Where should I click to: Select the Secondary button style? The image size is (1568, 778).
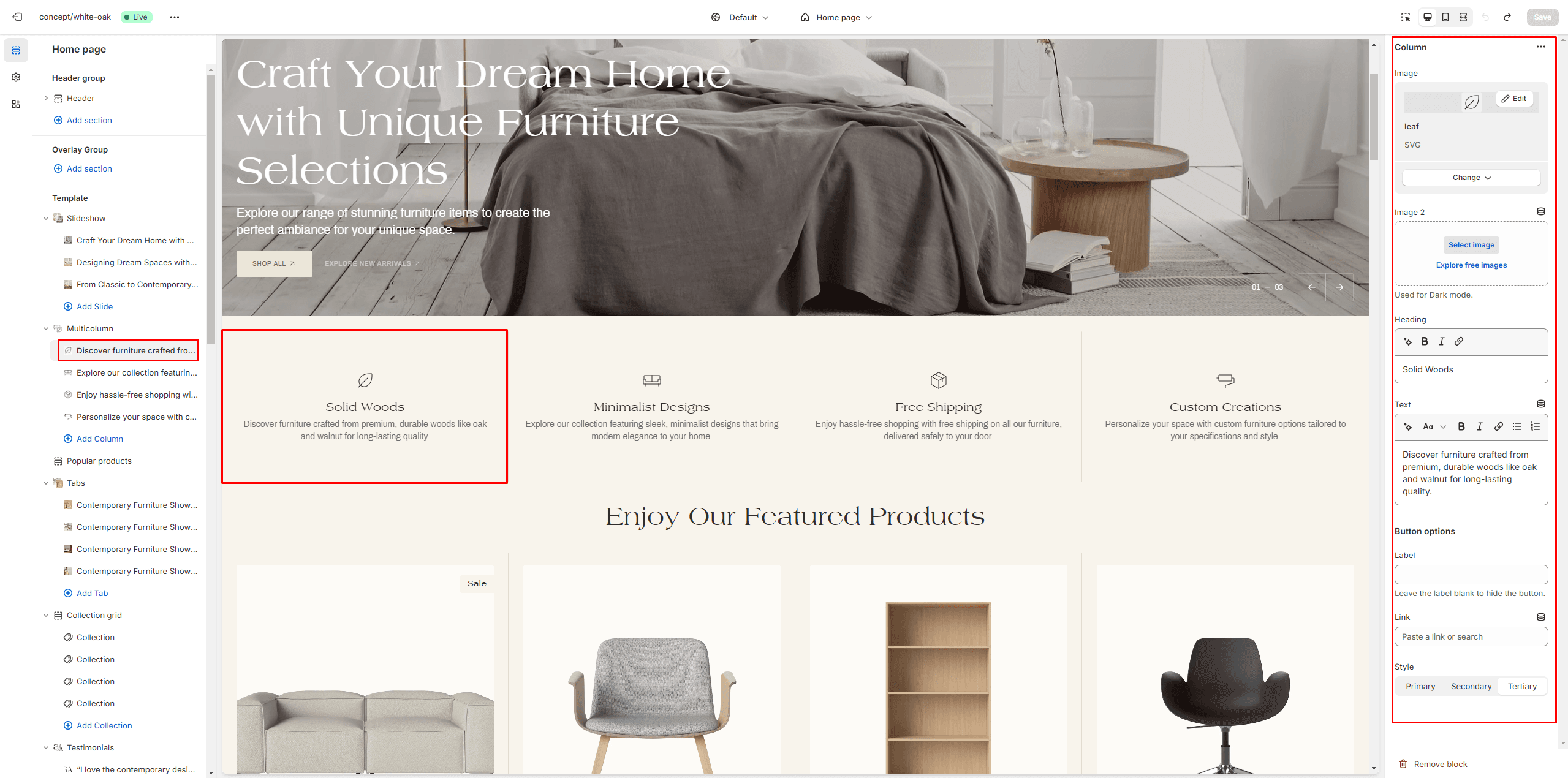[1471, 686]
